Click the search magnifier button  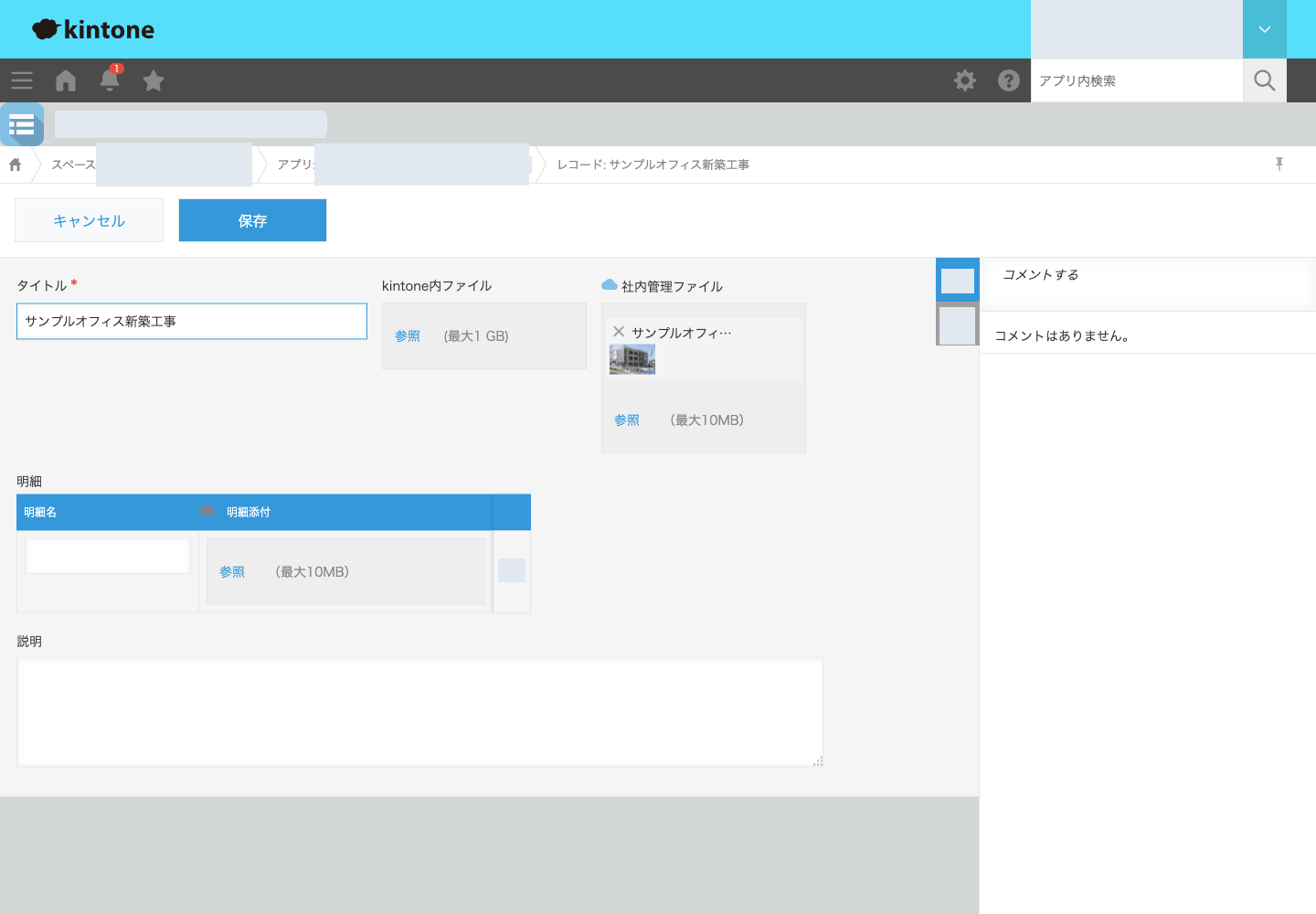(x=1265, y=80)
